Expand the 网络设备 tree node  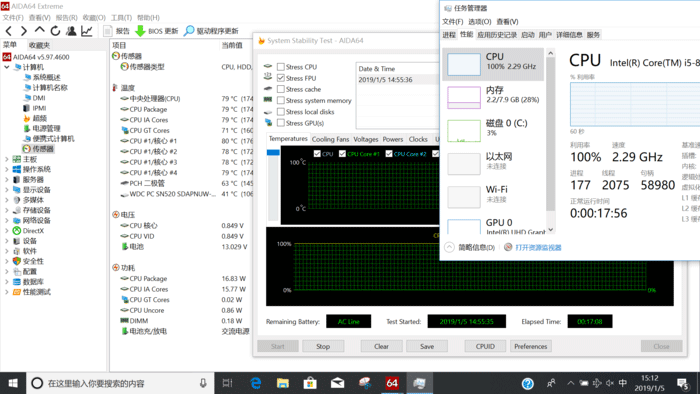click(7, 220)
